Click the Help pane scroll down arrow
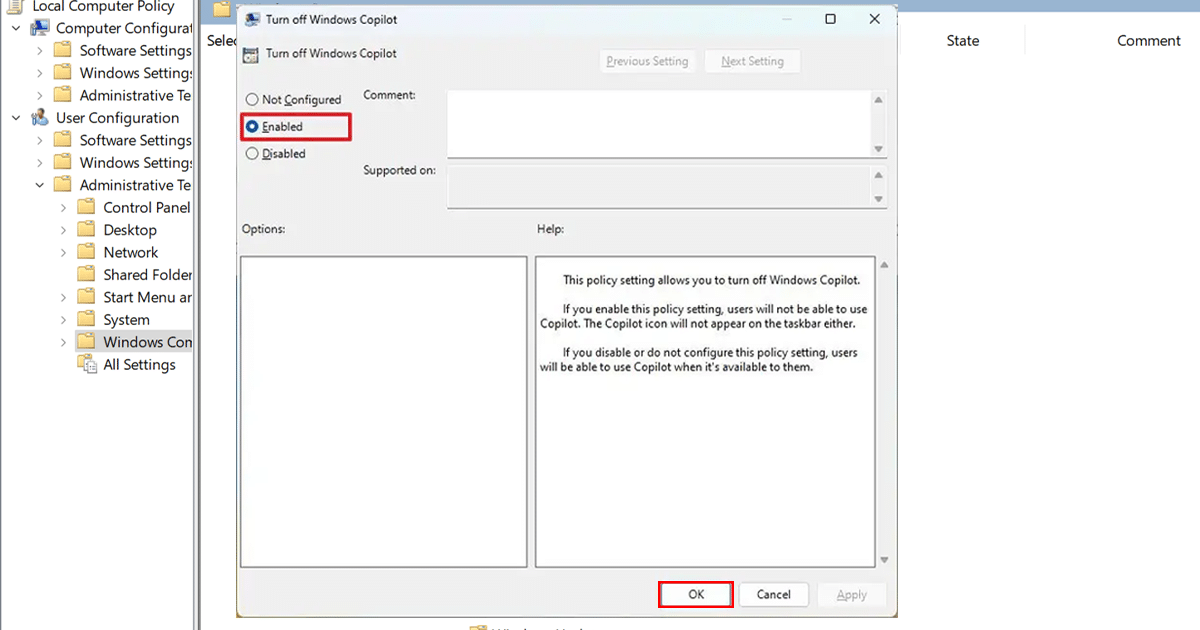This screenshot has width=1200, height=630. click(882, 561)
